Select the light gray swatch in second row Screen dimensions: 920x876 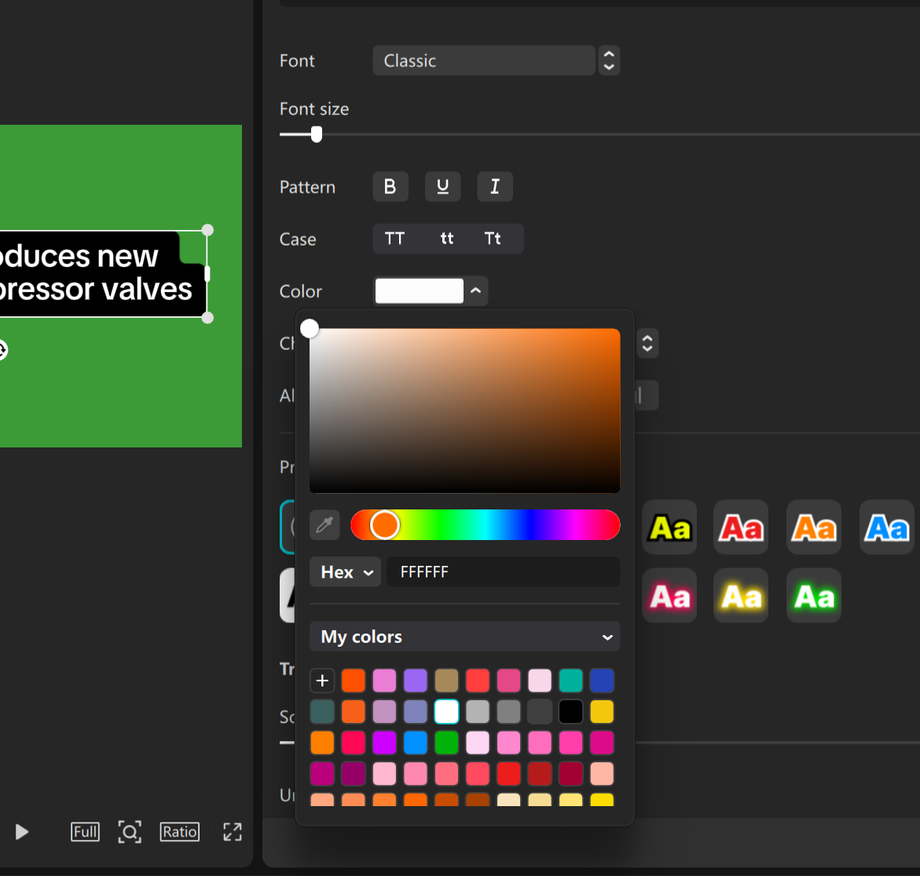pyautogui.click(x=478, y=711)
